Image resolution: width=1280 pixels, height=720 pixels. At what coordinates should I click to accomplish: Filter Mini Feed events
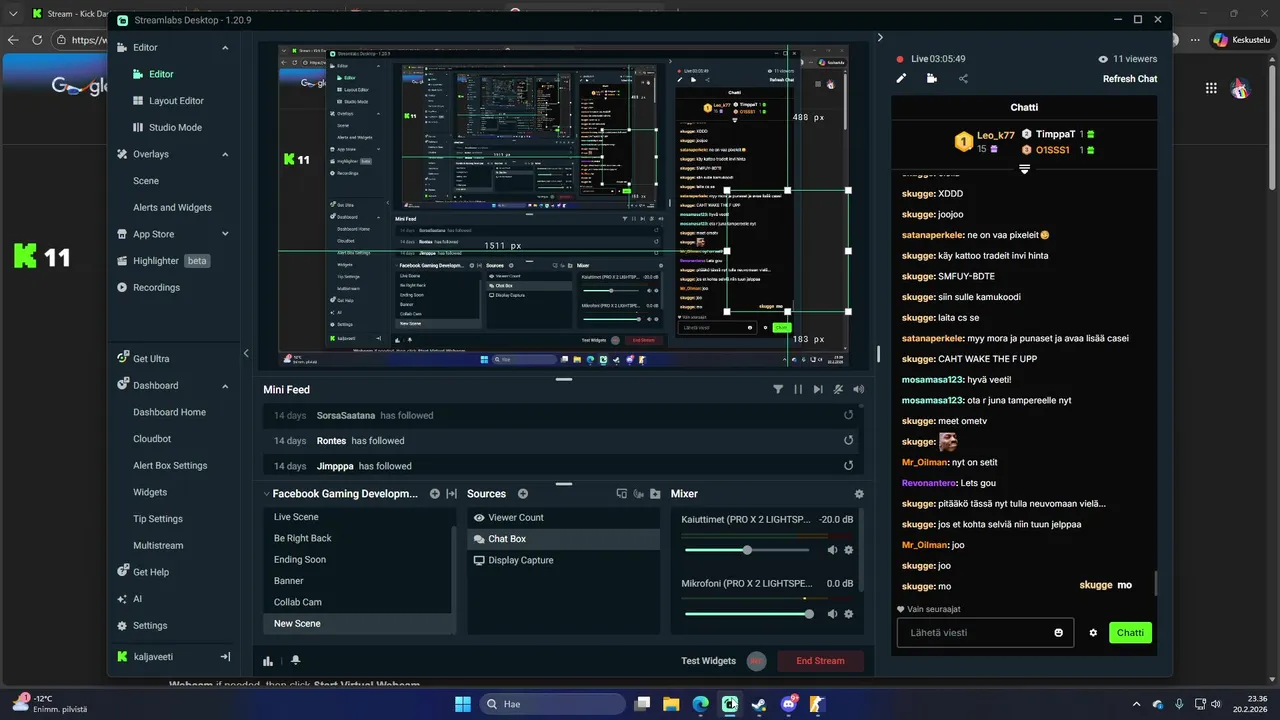coord(778,389)
